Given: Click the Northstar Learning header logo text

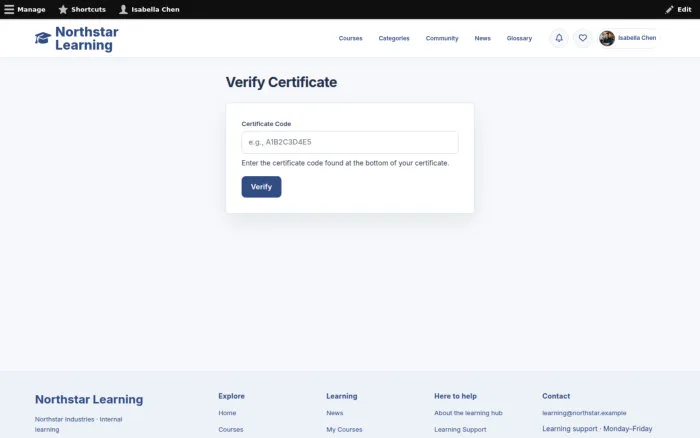Looking at the screenshot, I should [x=87, y=38].
